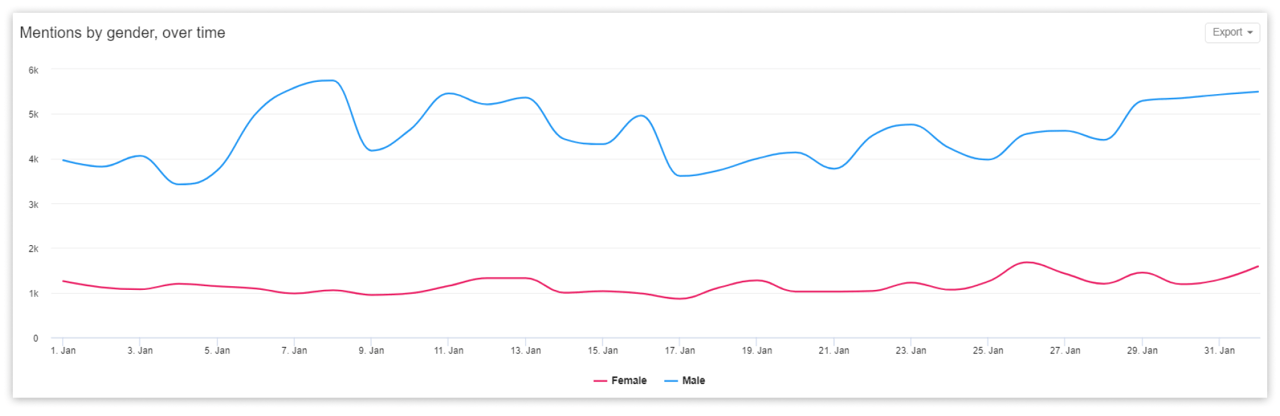Click the blue Male legend line marker
Screen dimensions: 1280x416
(668, 380)
